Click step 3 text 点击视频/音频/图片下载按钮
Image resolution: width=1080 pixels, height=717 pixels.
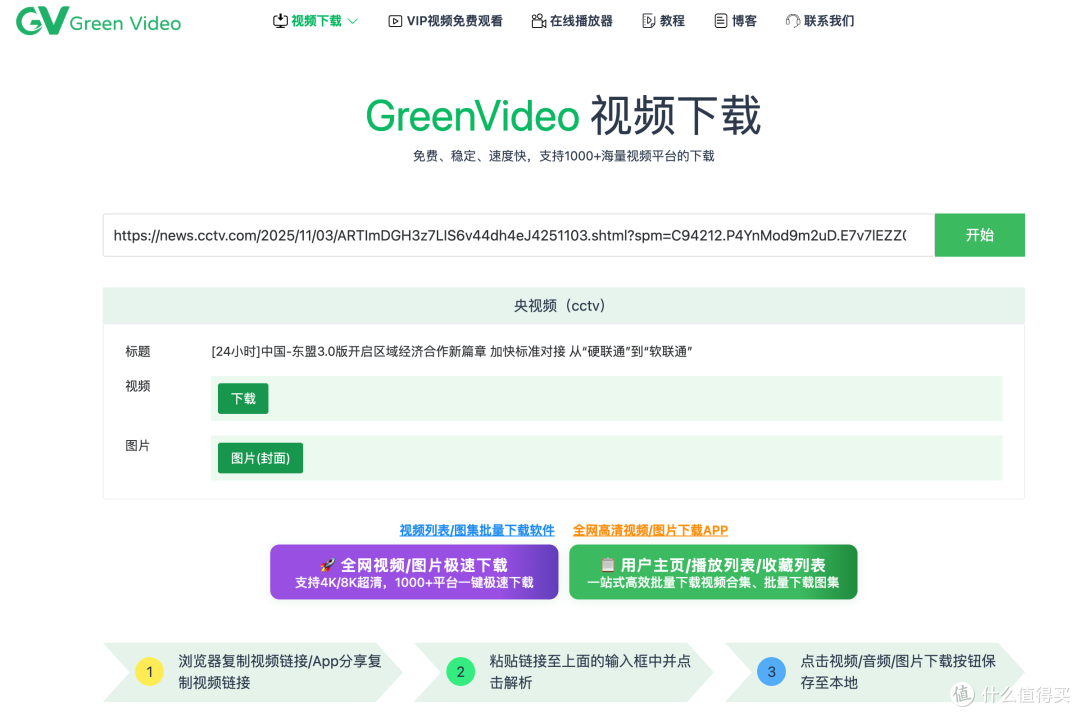(898, 672)
